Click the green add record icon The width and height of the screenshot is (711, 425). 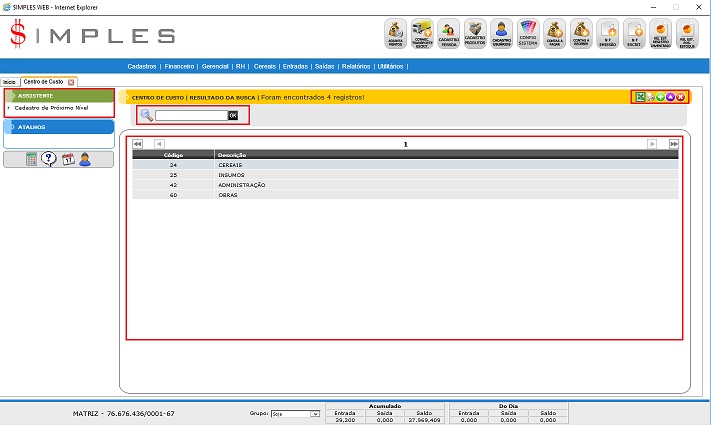pyautogui.click(x=660, y=97)
